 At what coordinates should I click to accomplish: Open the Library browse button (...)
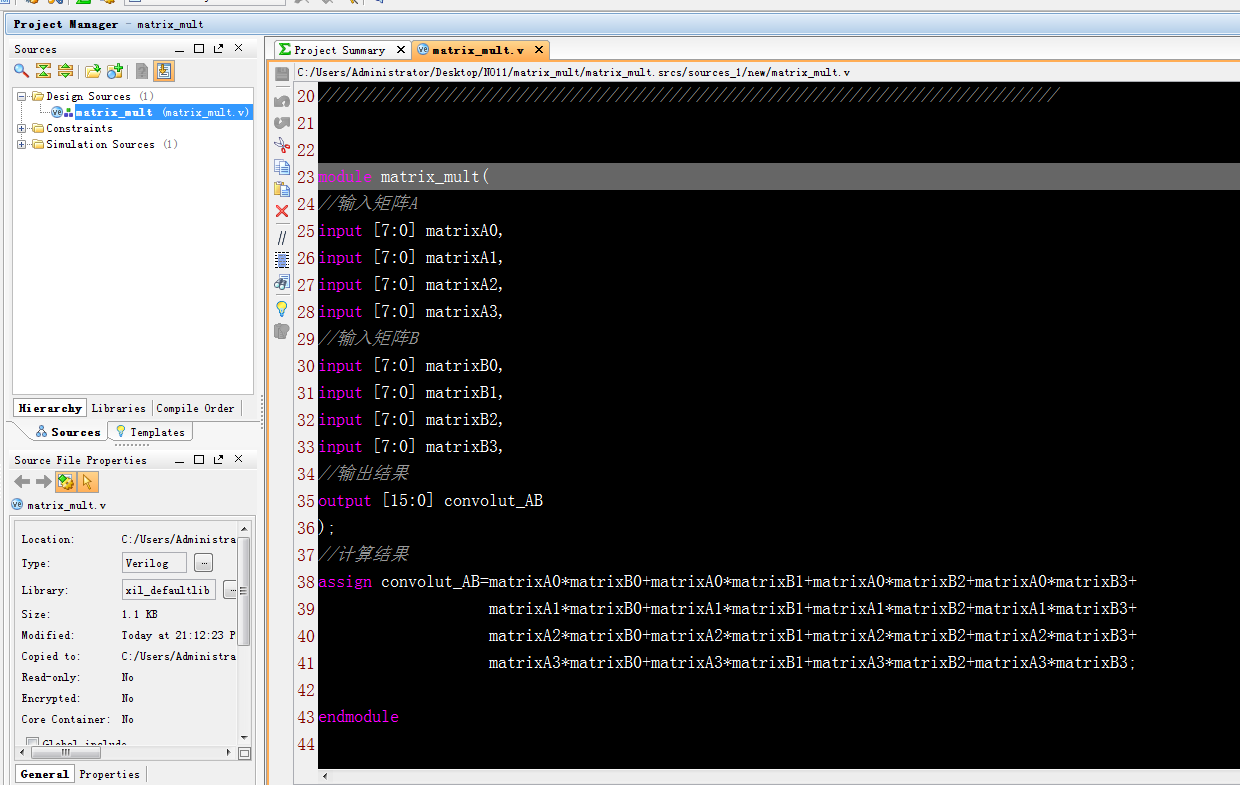(231, 590)
